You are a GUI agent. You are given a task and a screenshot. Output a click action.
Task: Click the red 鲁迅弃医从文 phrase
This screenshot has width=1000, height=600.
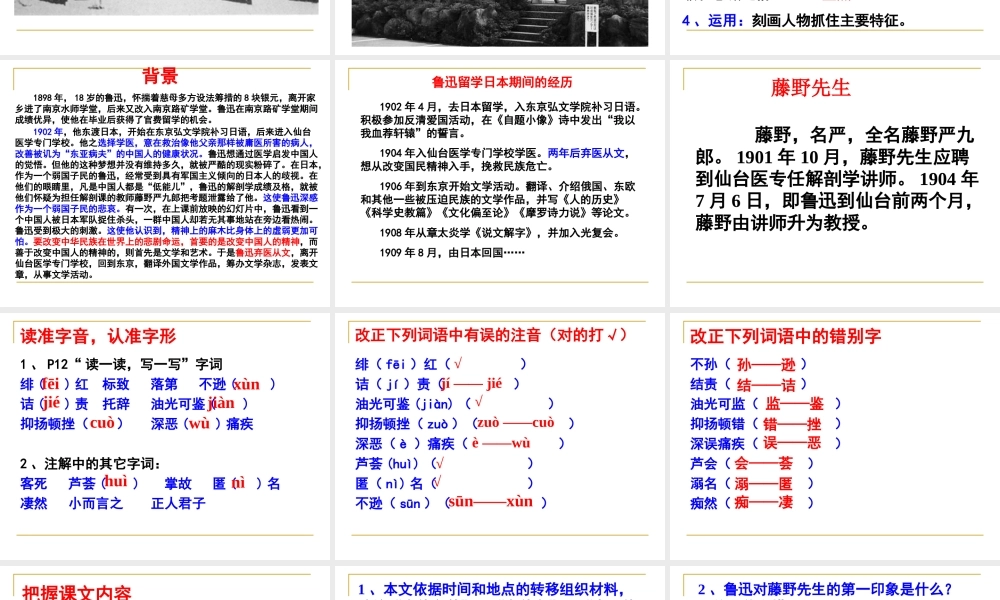click(x=263, y=252)
